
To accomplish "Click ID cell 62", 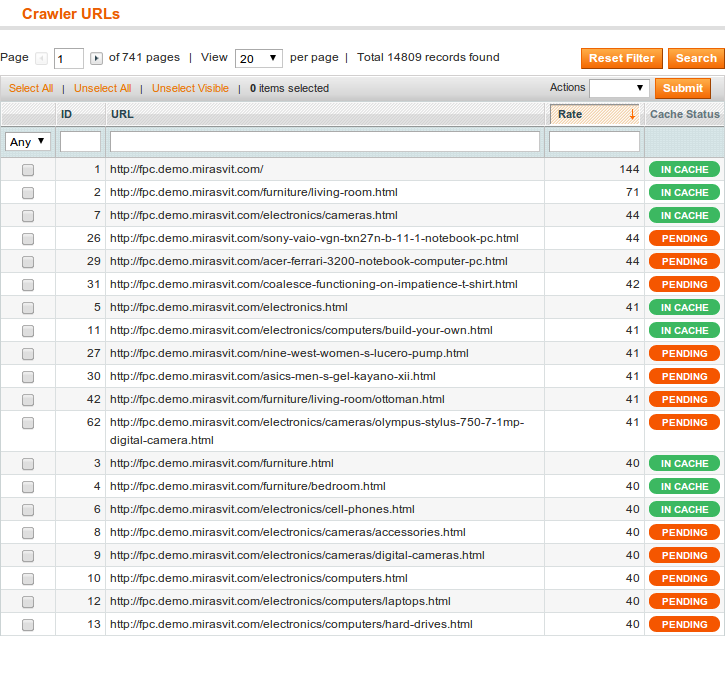I will tap(93, 423).
